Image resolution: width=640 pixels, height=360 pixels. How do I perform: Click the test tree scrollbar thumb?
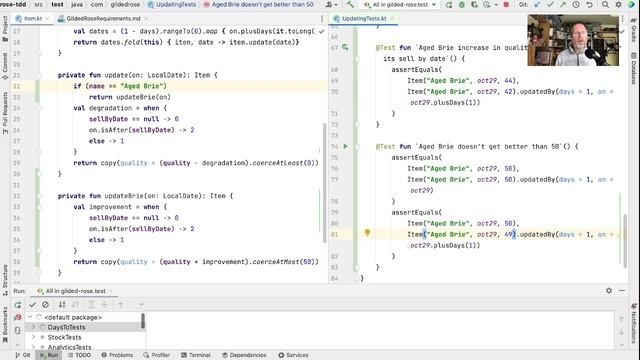pos(143,321)
